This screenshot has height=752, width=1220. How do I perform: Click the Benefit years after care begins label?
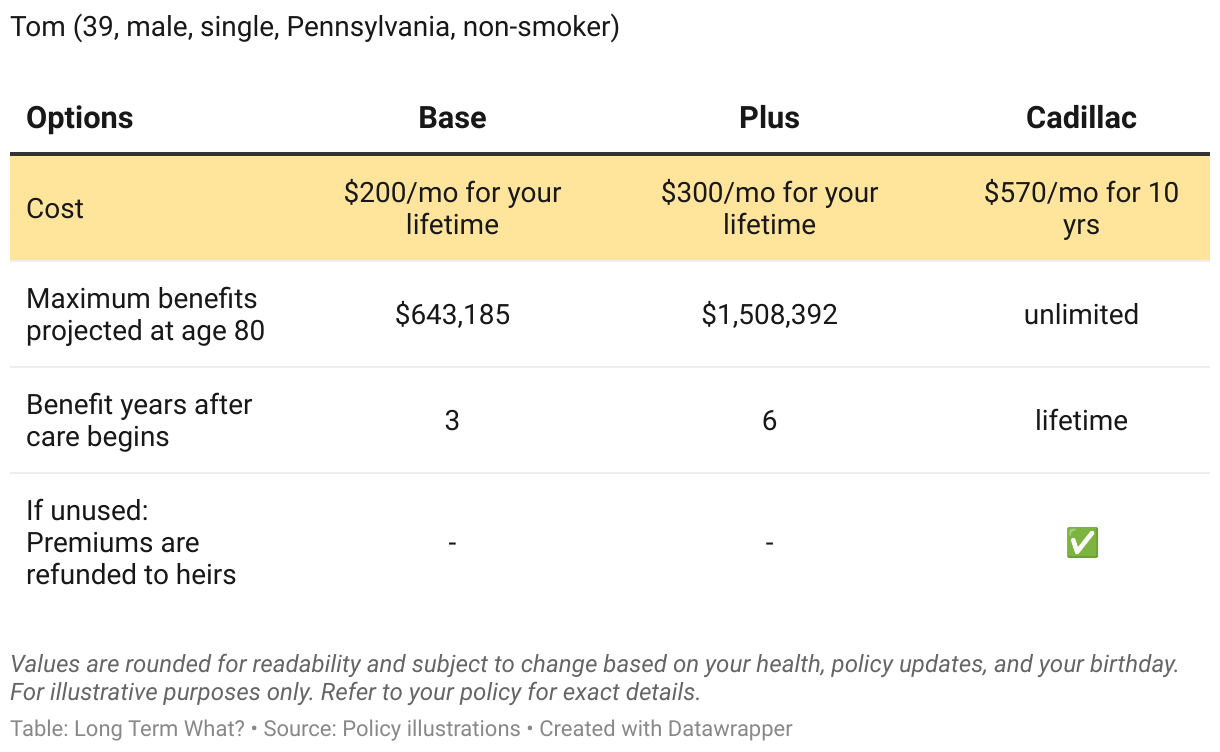(x=139, y=420)
